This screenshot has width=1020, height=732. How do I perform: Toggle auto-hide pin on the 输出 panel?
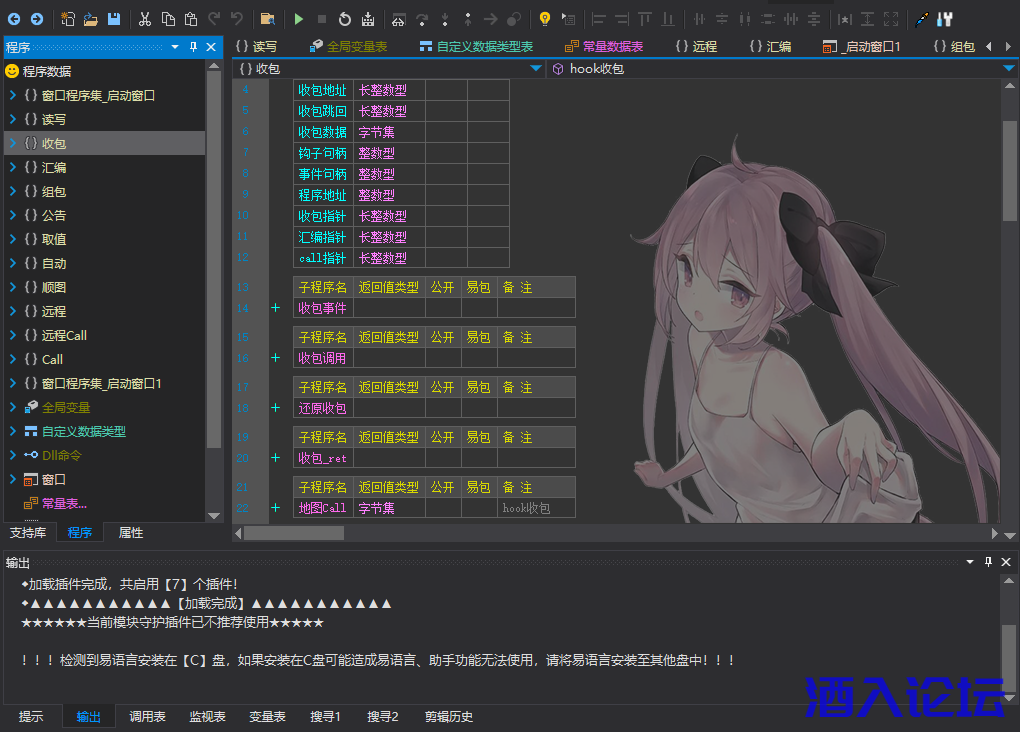[989, 562]
